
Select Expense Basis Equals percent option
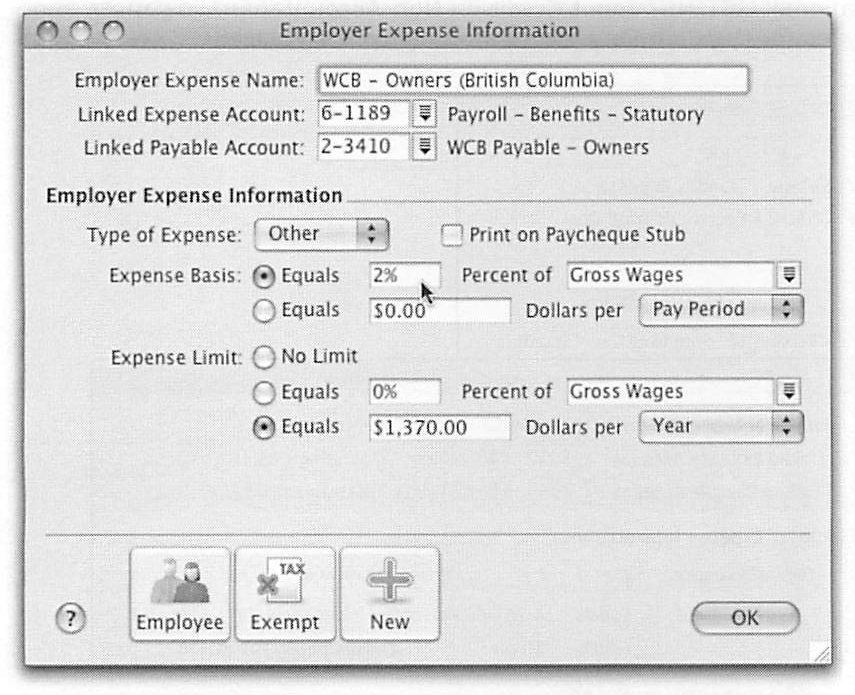click(x=264, y=277)
